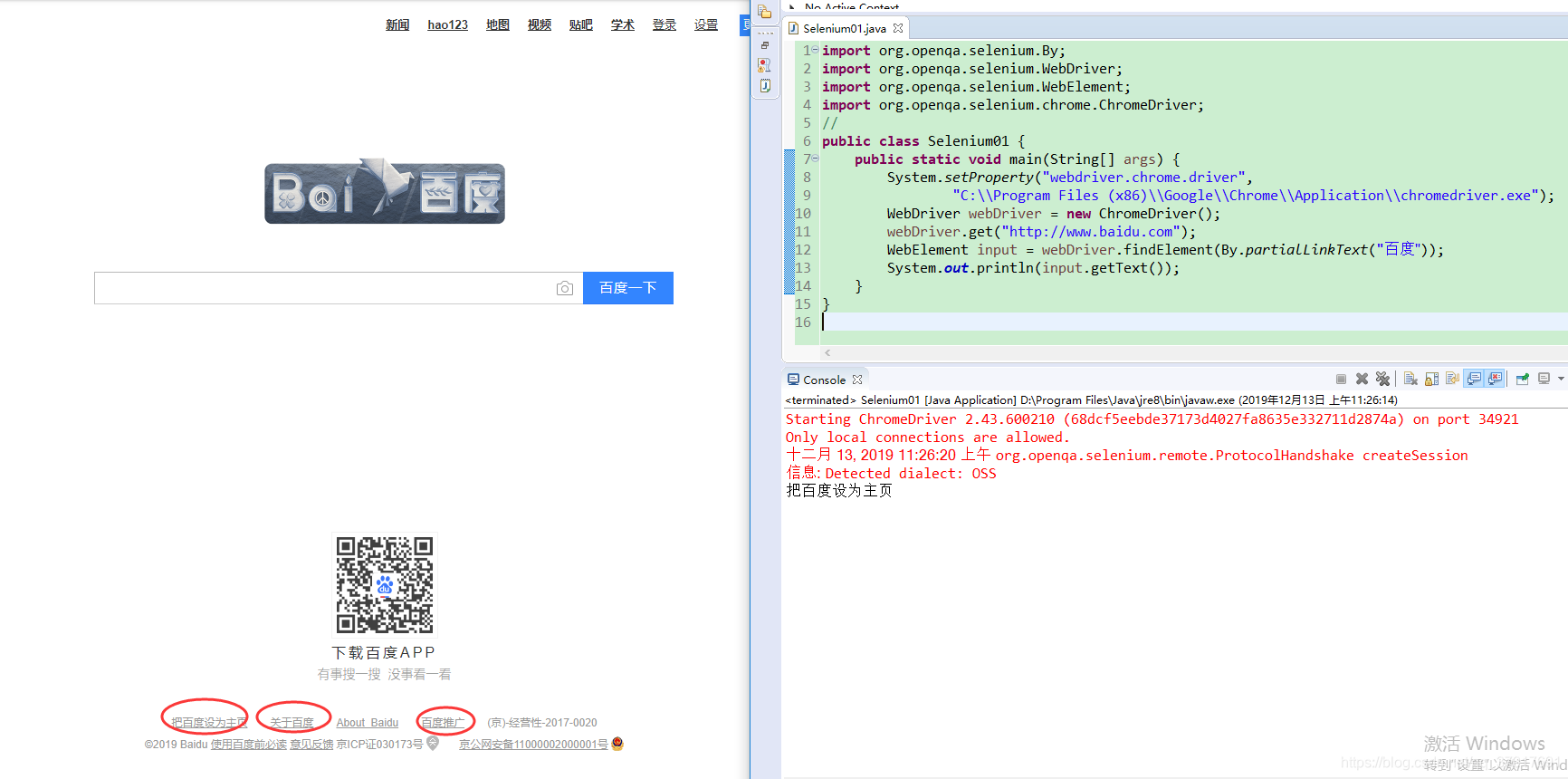Click the camera image-search icon in Baidu
Screen dimensions: 1568x779
pyautogui.click(x=565, y=288)
